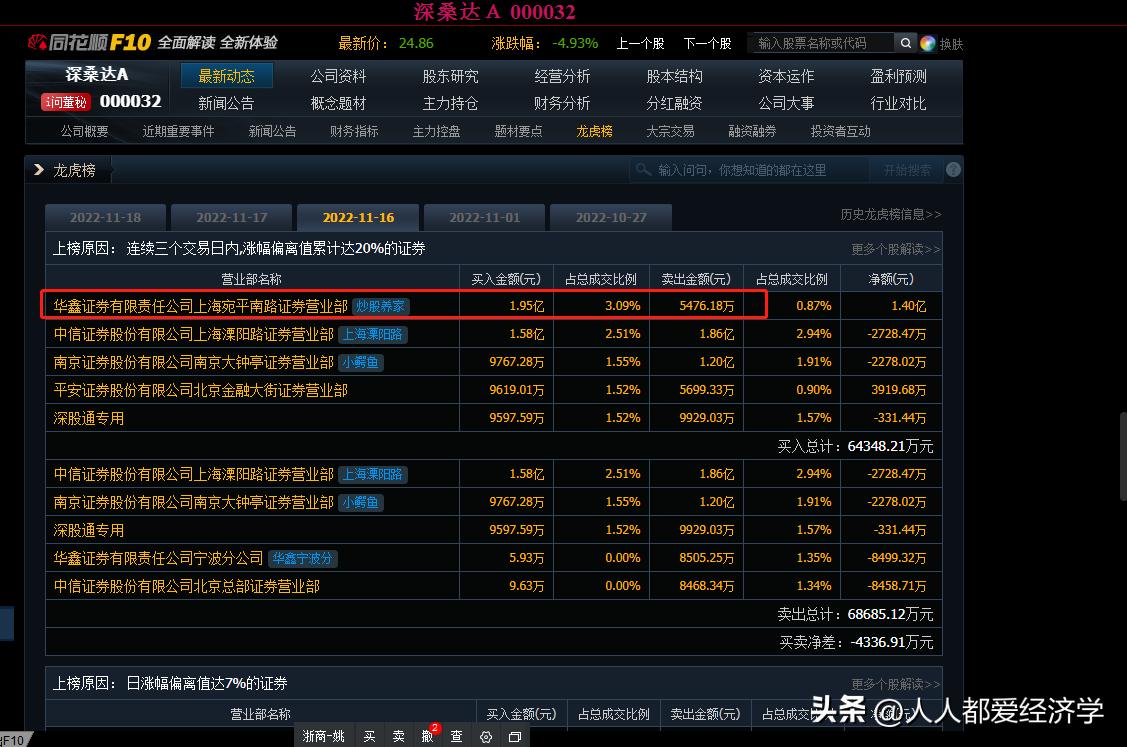
Task: Click the search magnifier icon
Action: pyautogui.click(x=906, y=43)
